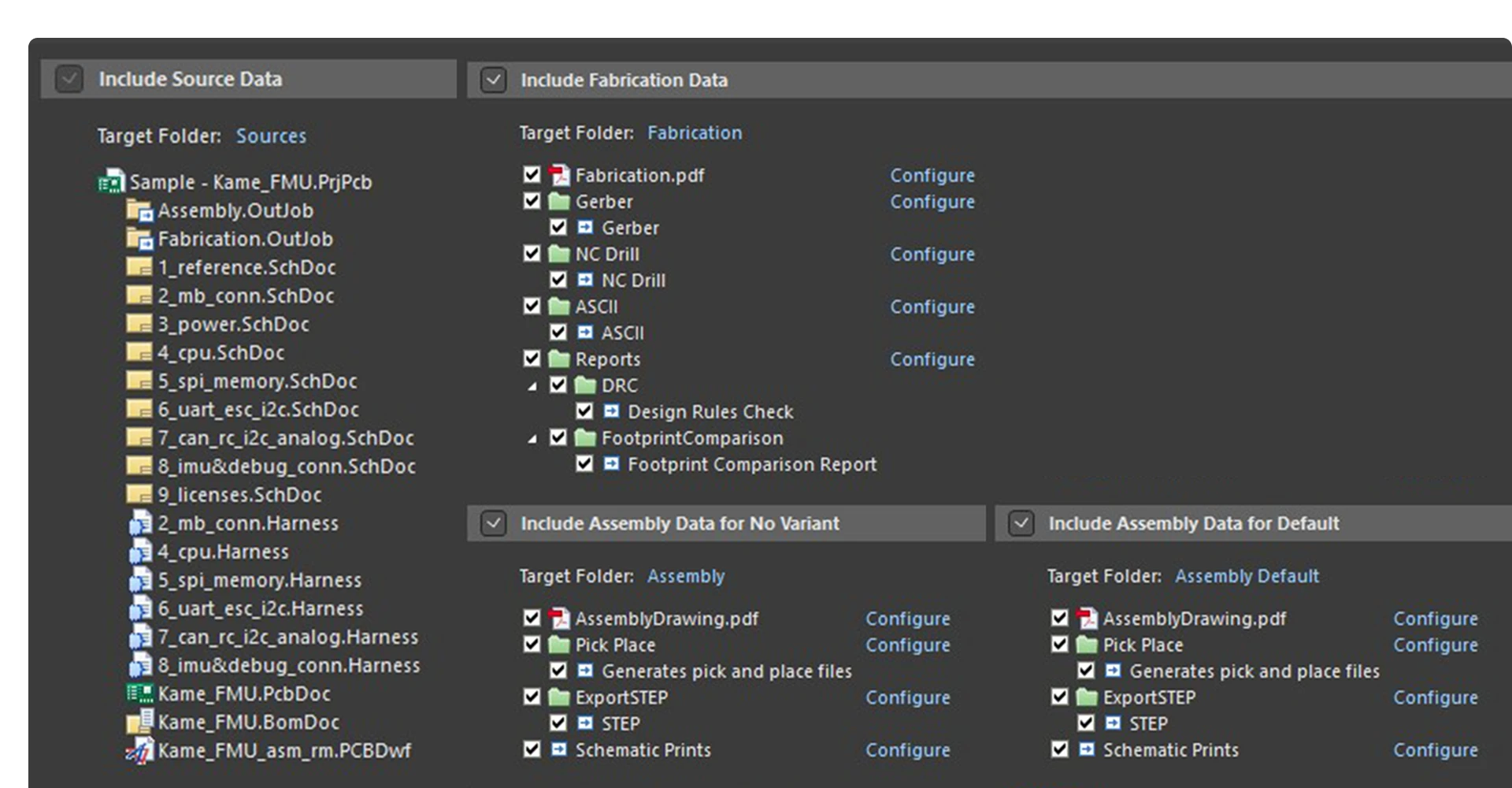Toggle Include Assembly Data for Default checkbox
This screenshot has height=788, width=1512.
pyautogui.click(x=1021, y=523)
